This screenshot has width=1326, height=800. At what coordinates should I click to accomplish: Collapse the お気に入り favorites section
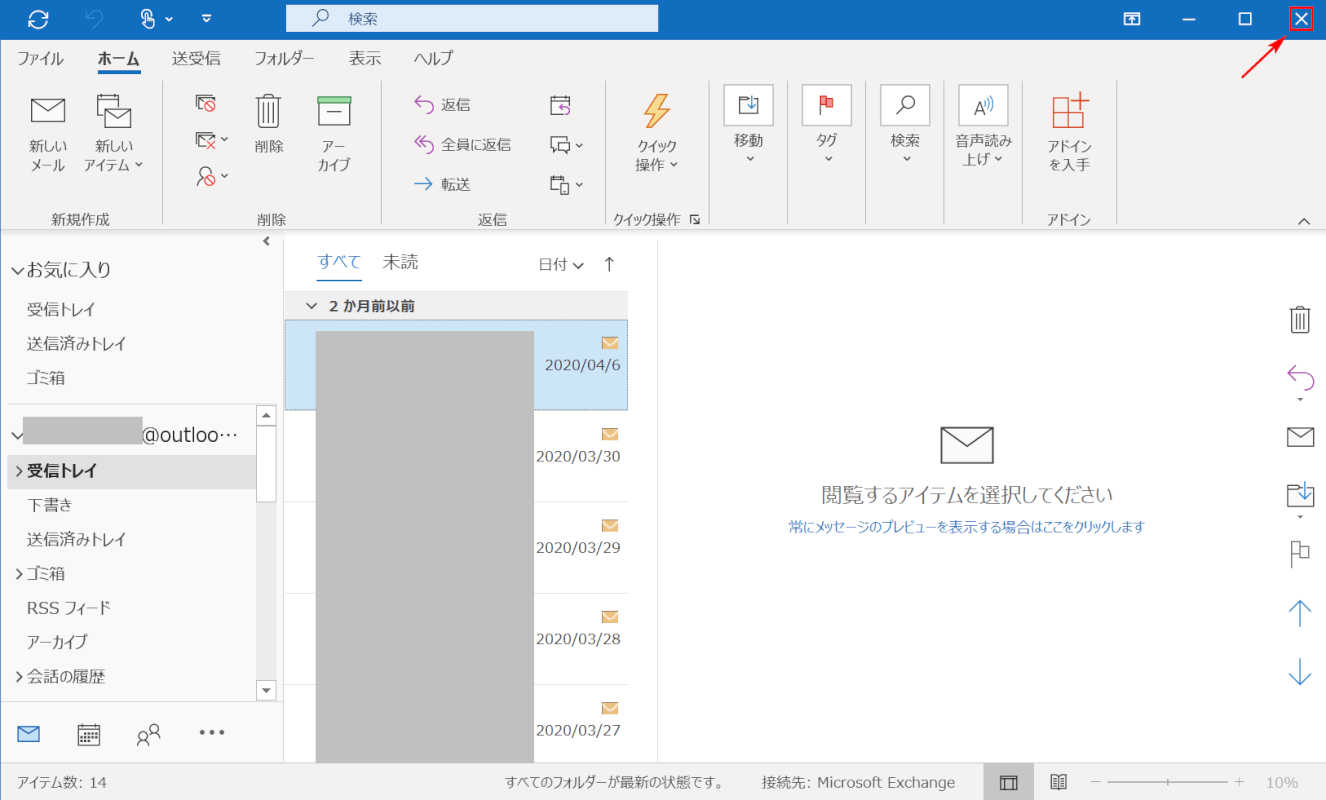17,270
